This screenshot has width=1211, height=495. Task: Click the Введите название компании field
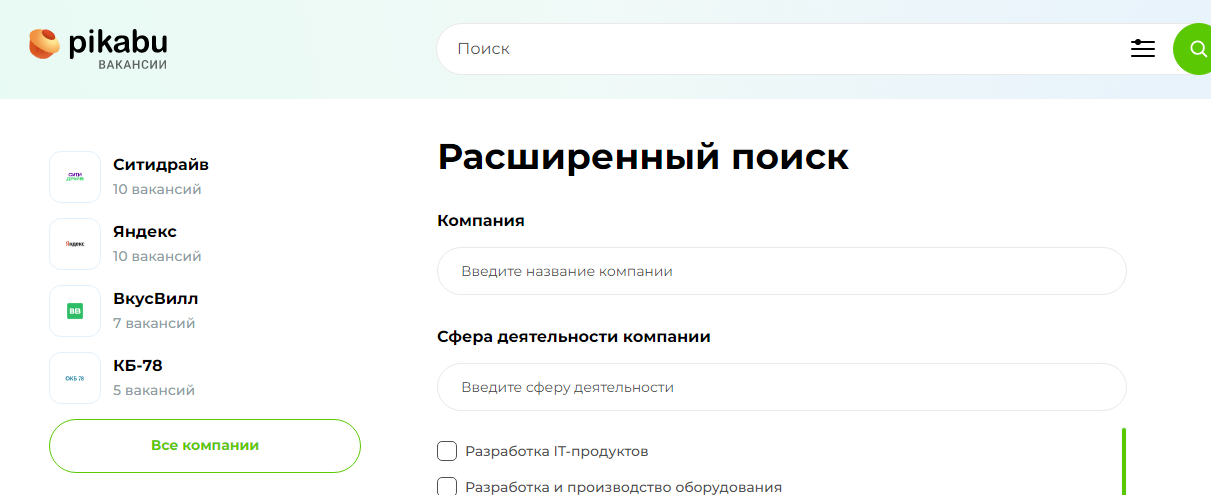(x=781, y=271)
